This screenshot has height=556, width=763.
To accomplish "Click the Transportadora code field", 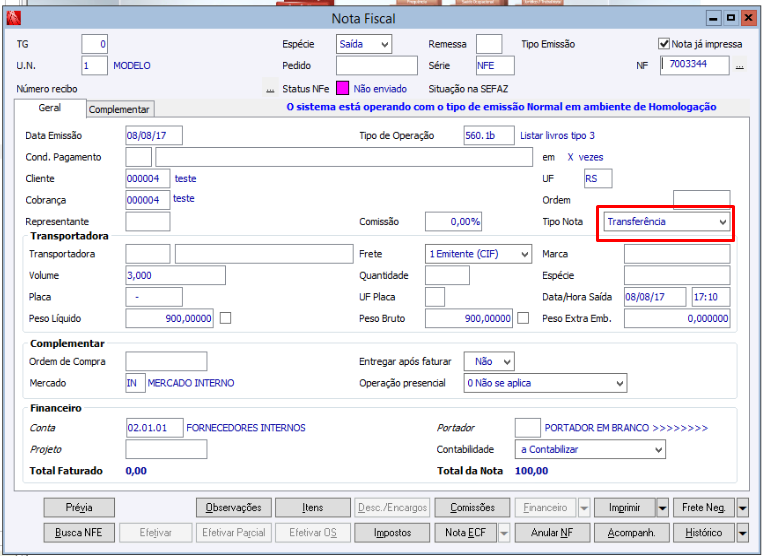I will (148, 254).
